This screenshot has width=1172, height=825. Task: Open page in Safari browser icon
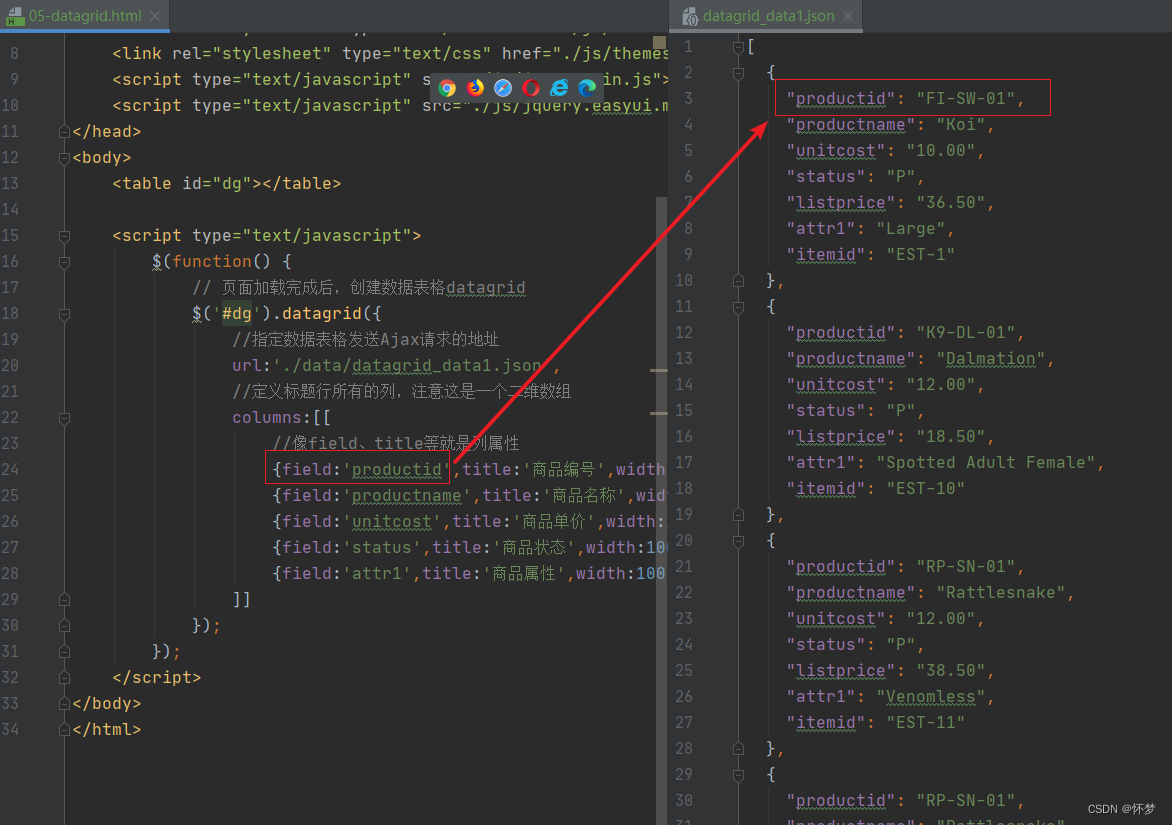coord(503,88)
